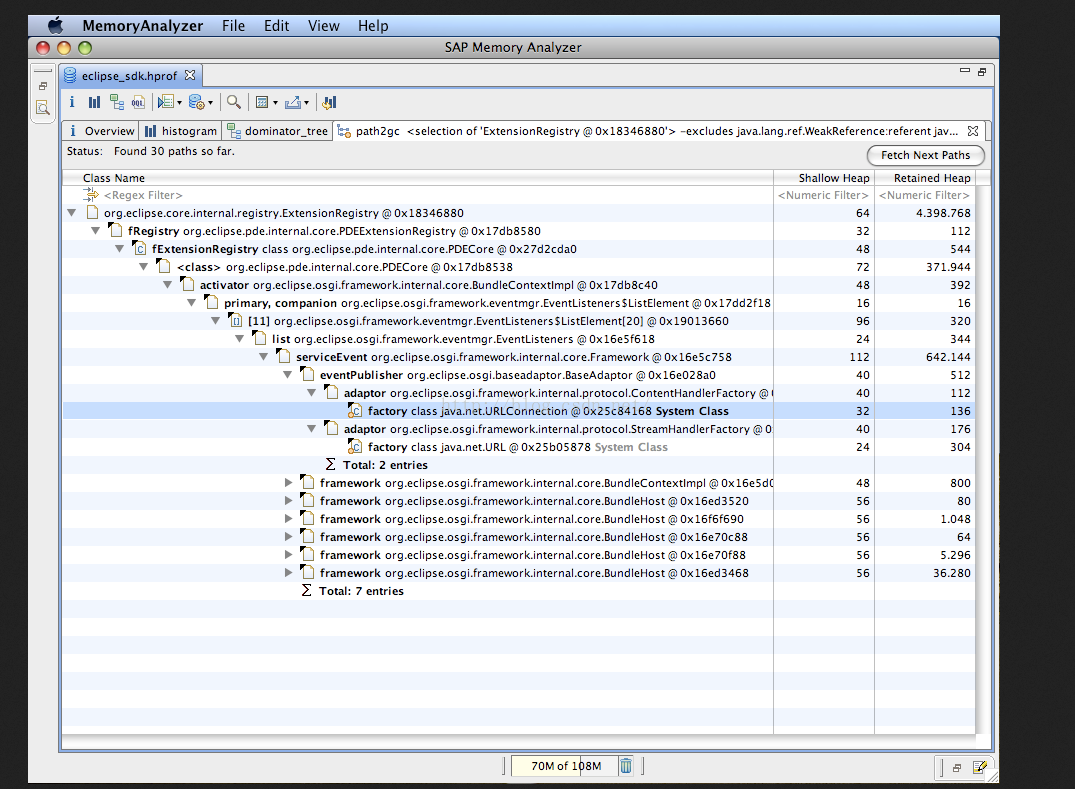
Task: Click the compare heap dumps toolbar icon
Action: [x=330, y=102]
